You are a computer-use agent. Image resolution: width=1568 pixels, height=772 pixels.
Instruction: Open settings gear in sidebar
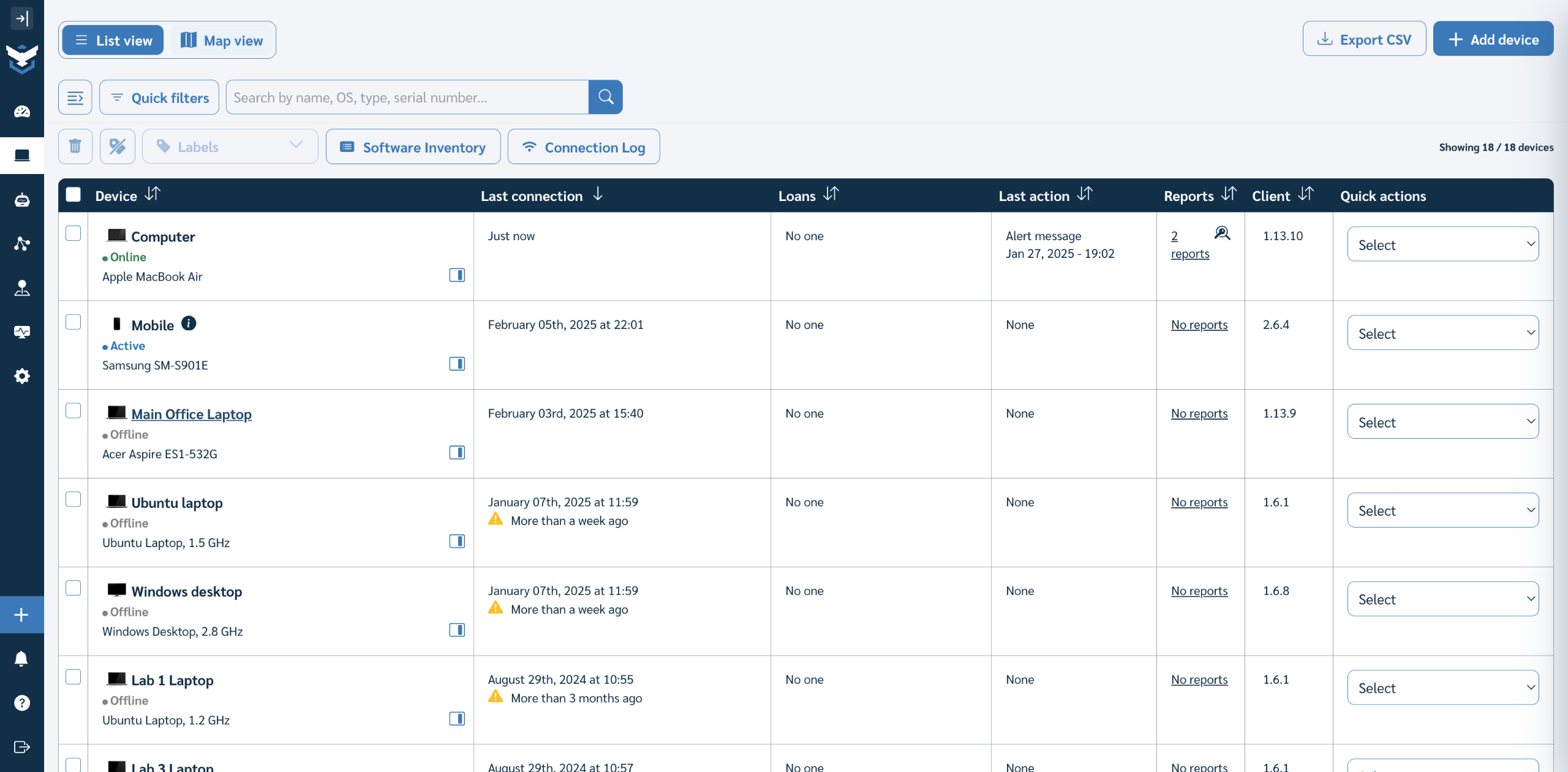(x=21, y=376)
